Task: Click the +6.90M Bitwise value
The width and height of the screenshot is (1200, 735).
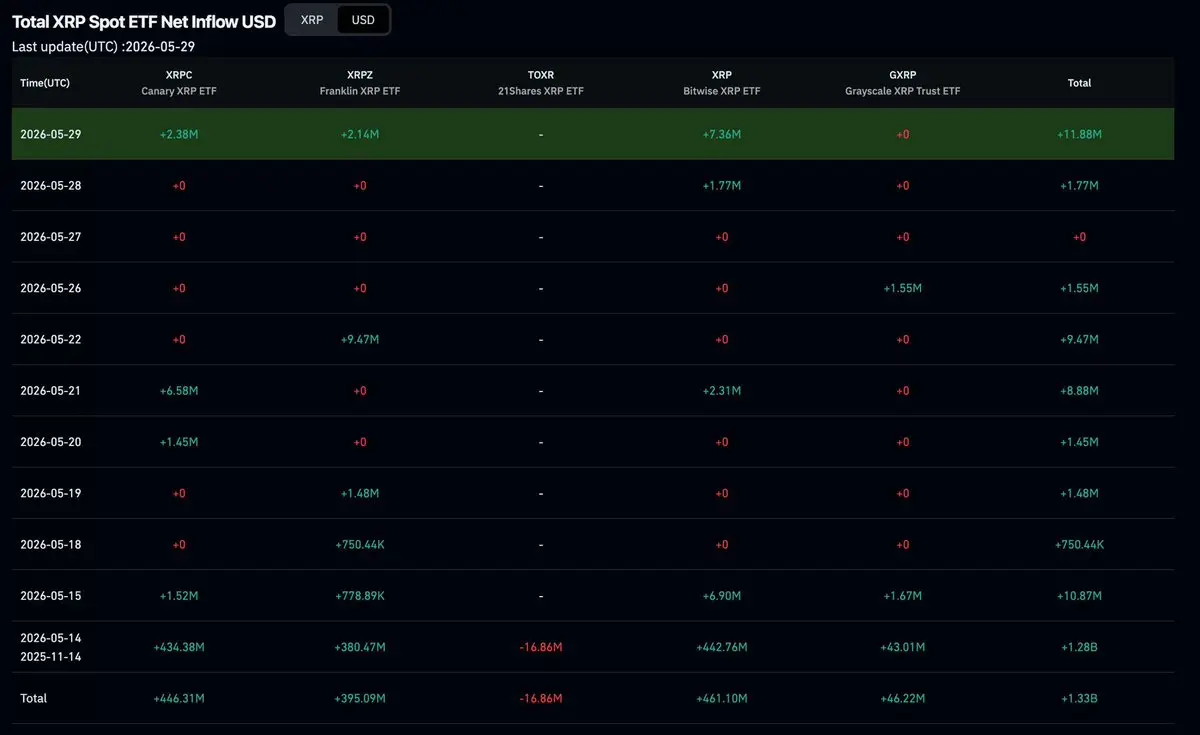Action: [x=722, y=596]
